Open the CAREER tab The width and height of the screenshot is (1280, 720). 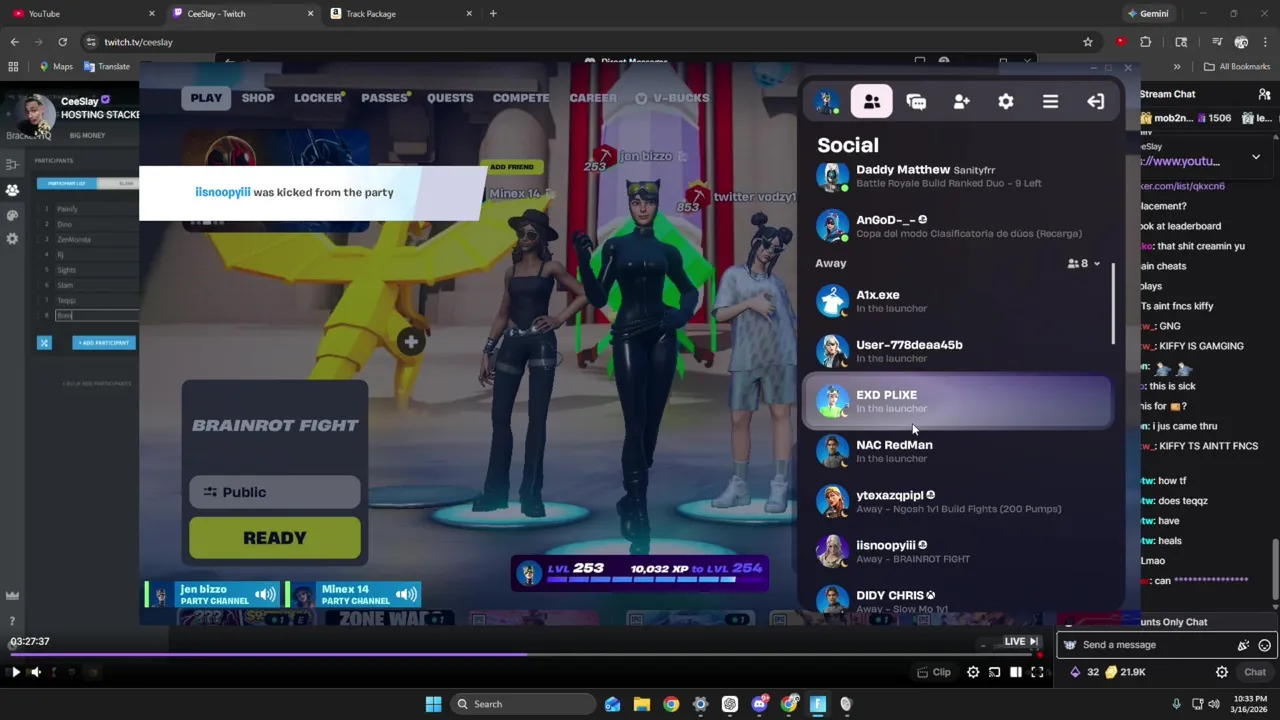pos(593,98)
